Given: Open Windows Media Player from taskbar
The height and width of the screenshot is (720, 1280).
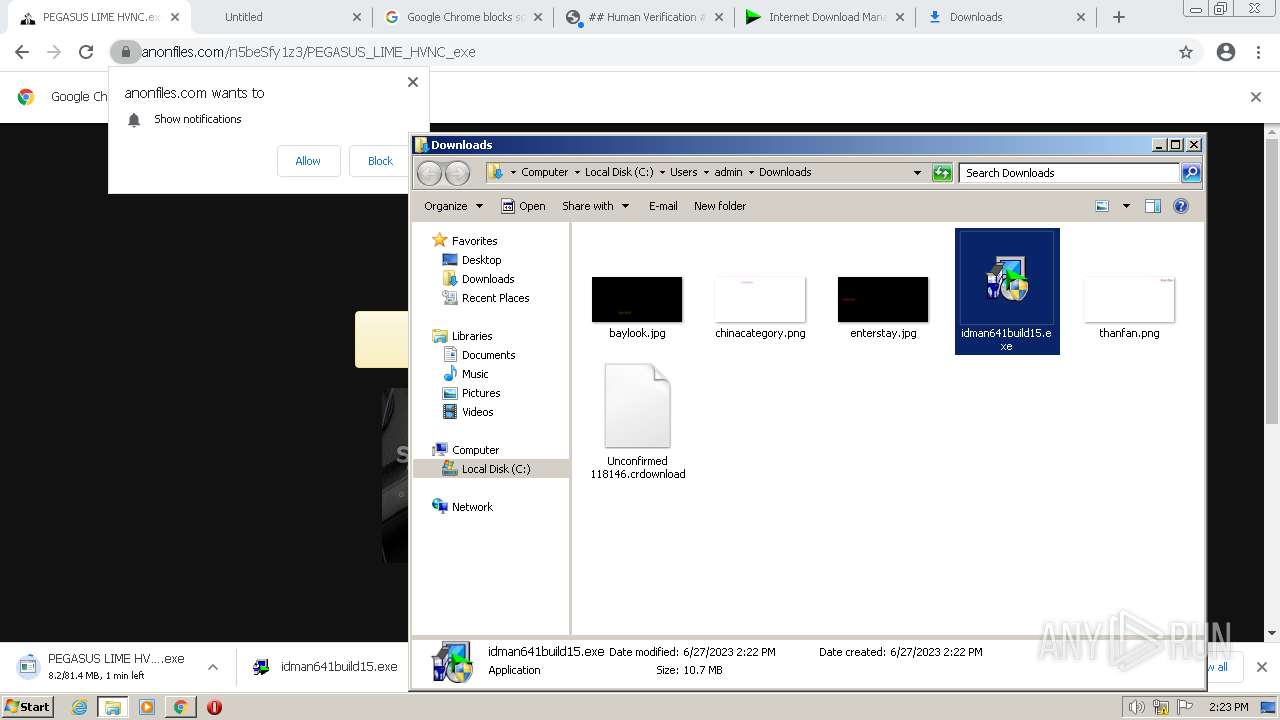Looking at the screenshot, I should (x=147, y=707).
